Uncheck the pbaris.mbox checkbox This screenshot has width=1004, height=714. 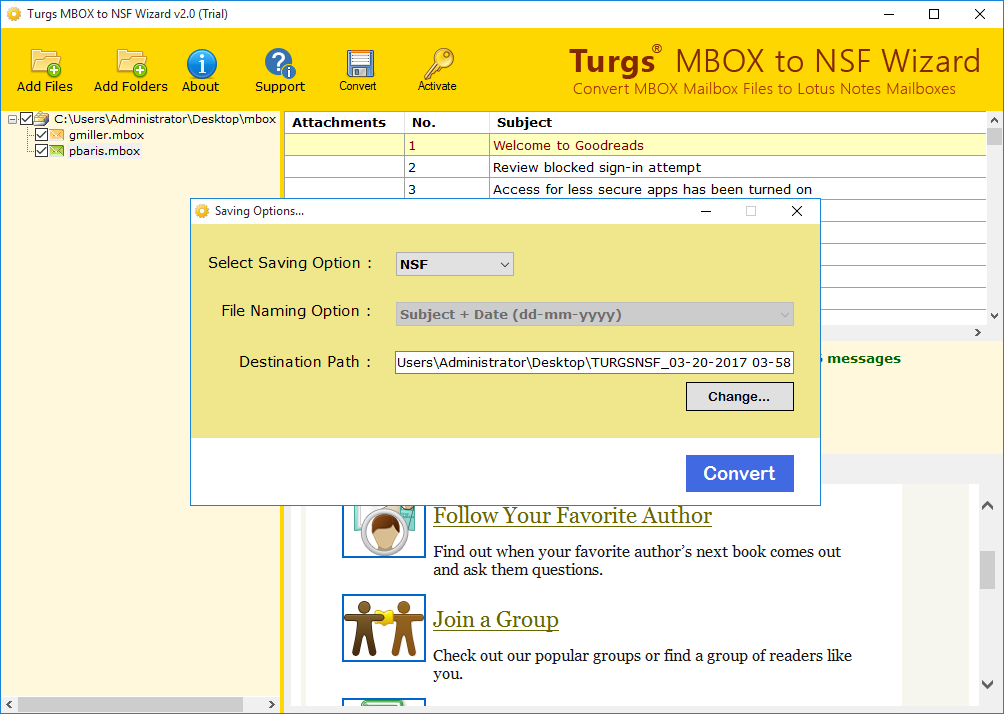(42, 150)
